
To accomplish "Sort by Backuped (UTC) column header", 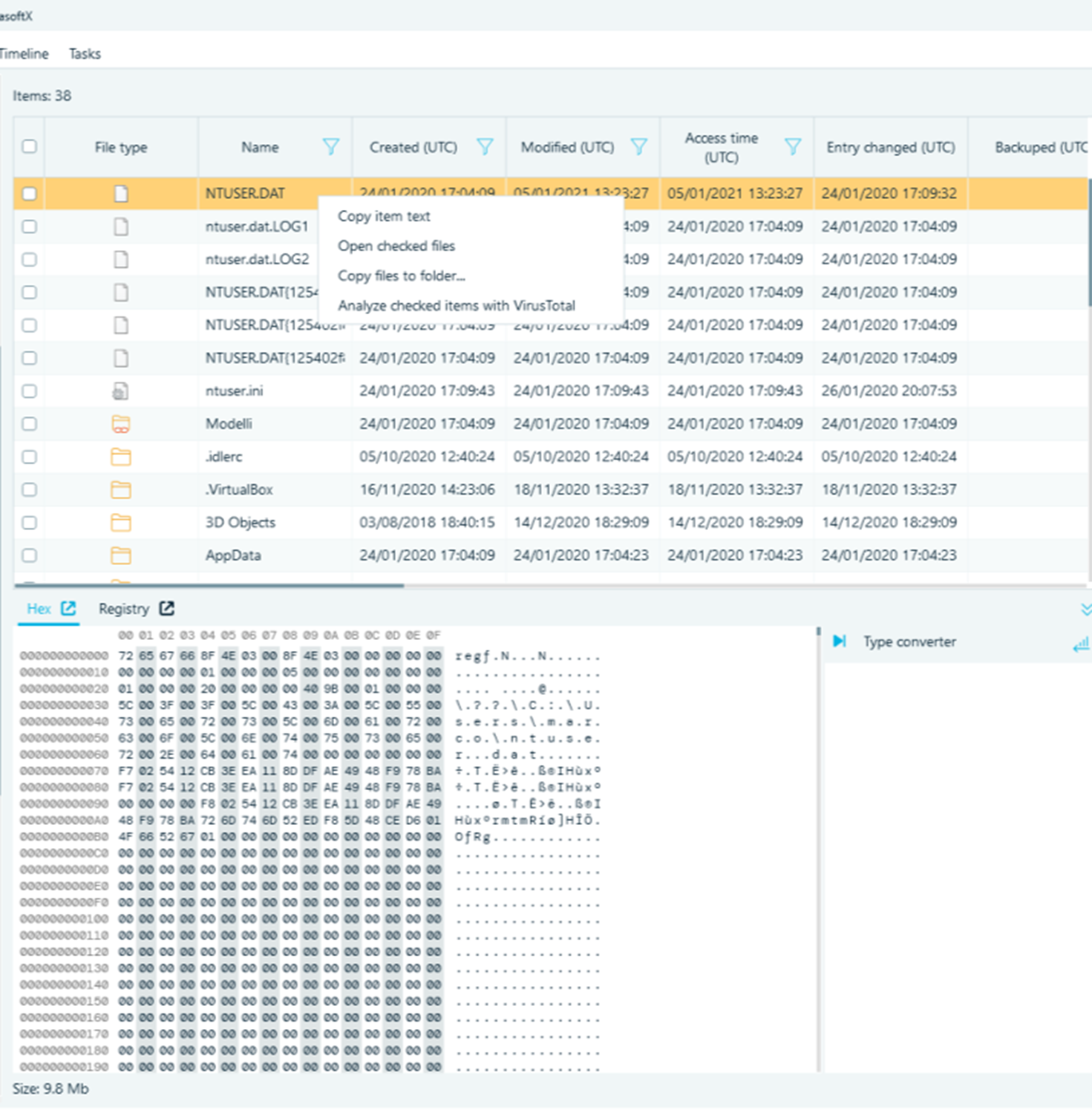I will click(1042, 147).
